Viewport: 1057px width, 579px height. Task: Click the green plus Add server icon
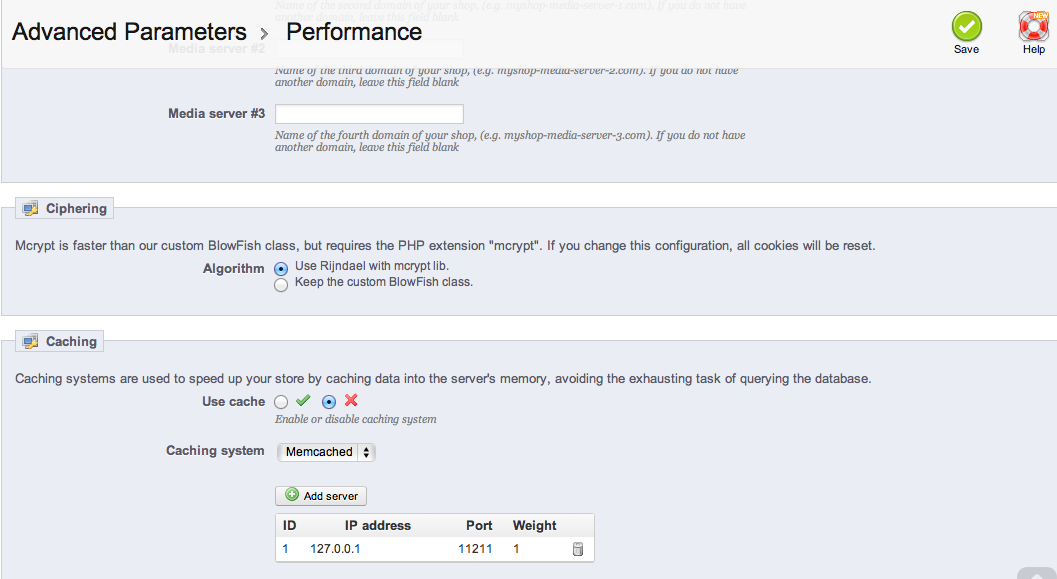(x=292, y=495)
